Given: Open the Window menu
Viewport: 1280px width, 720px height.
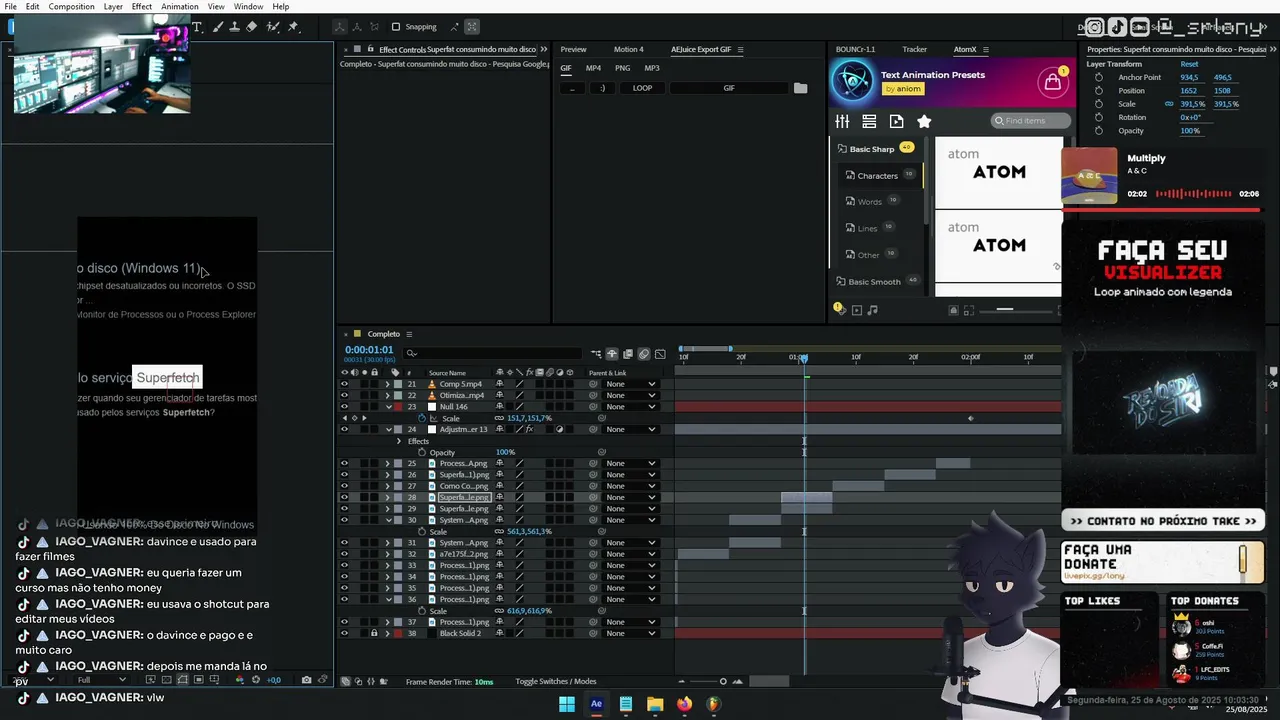Looking at the screenshot, I should point(248,6).
